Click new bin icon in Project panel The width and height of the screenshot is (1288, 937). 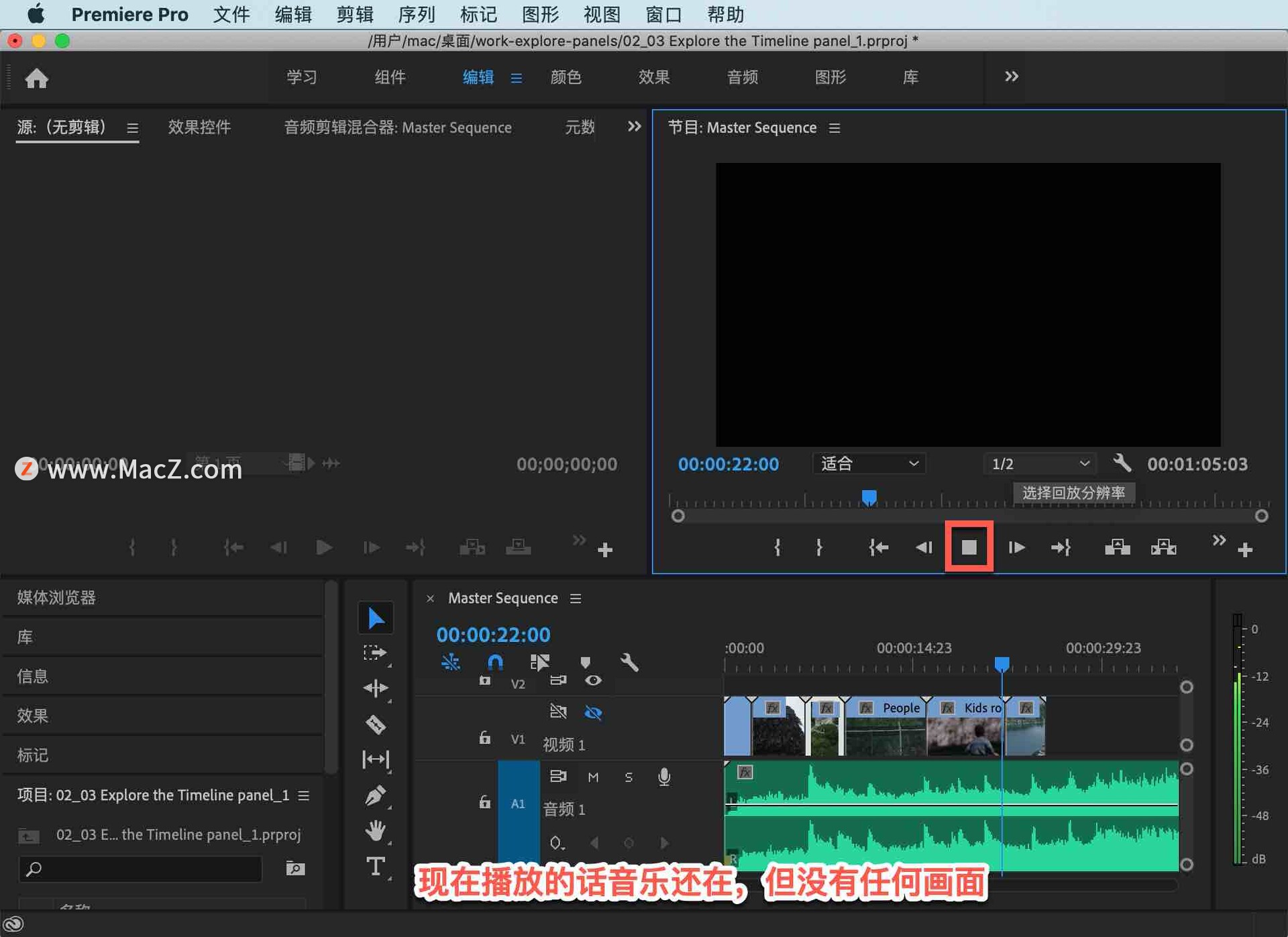pyautogui.click(x=295, y=869)
